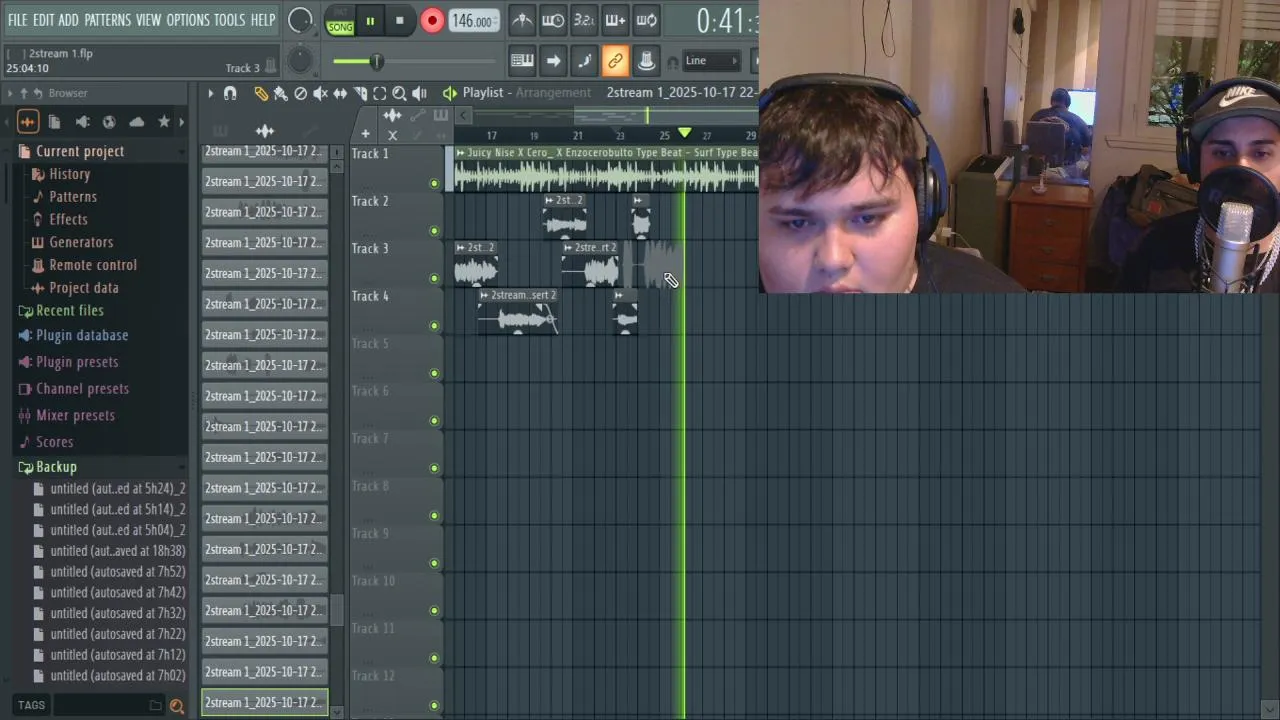Pause playback with the pause button

pos(370,20)
